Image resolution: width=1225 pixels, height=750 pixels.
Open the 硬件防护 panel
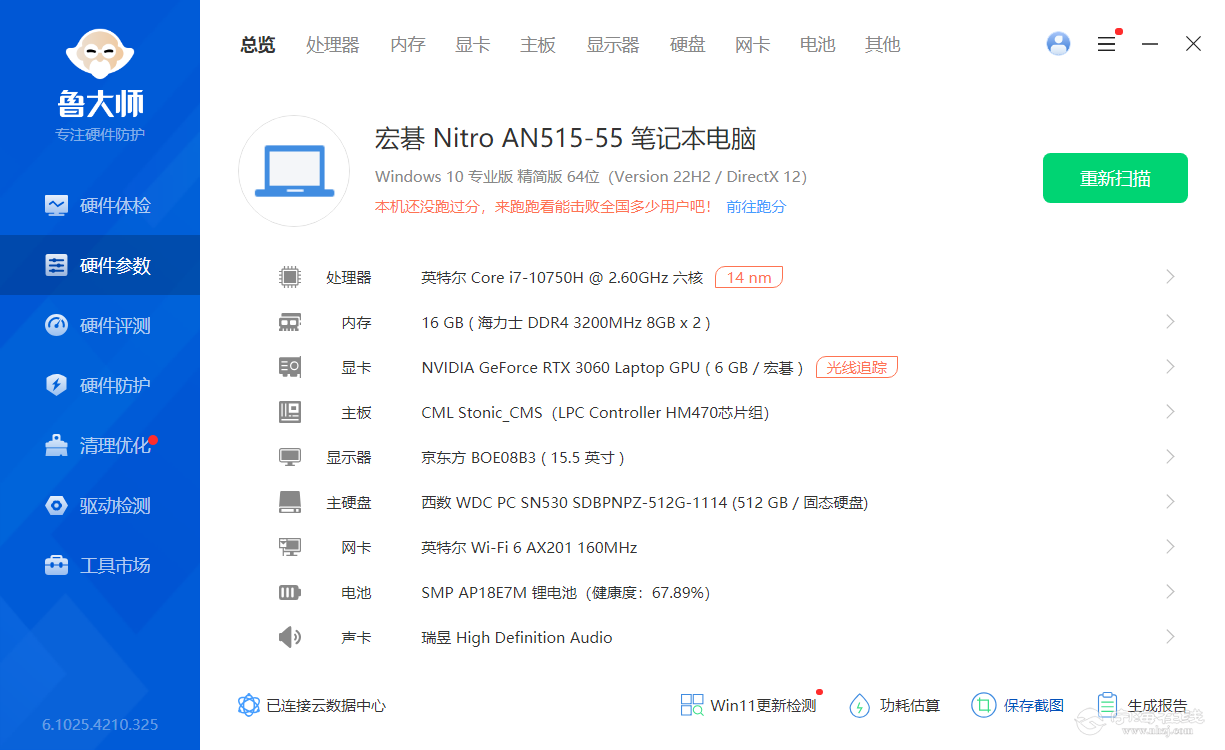[100, 385]
